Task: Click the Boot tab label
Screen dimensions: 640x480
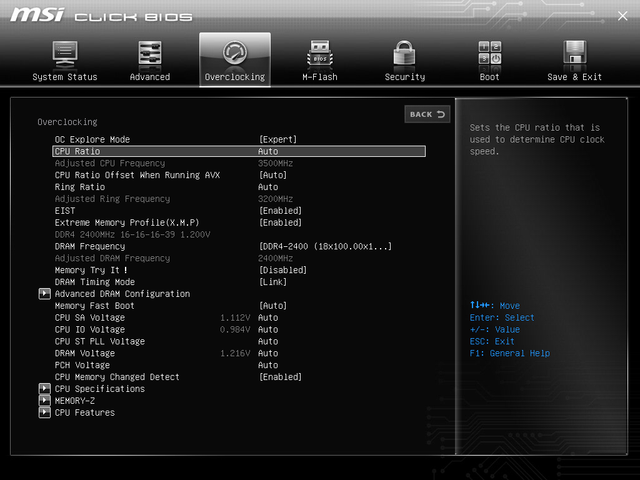Action: [x=489, y=77]
